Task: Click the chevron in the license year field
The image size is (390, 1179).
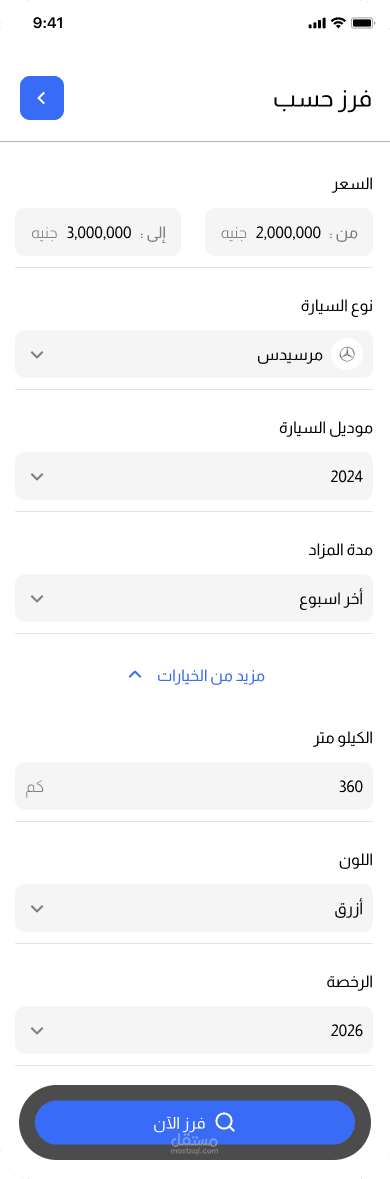Action: click(38, 1030)
